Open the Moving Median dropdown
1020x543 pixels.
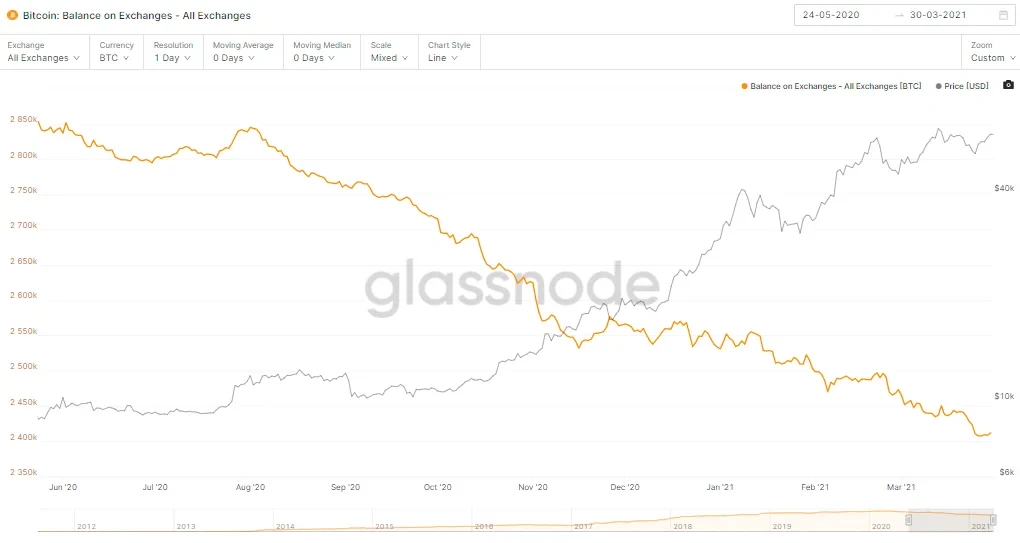tap(318, 58)
